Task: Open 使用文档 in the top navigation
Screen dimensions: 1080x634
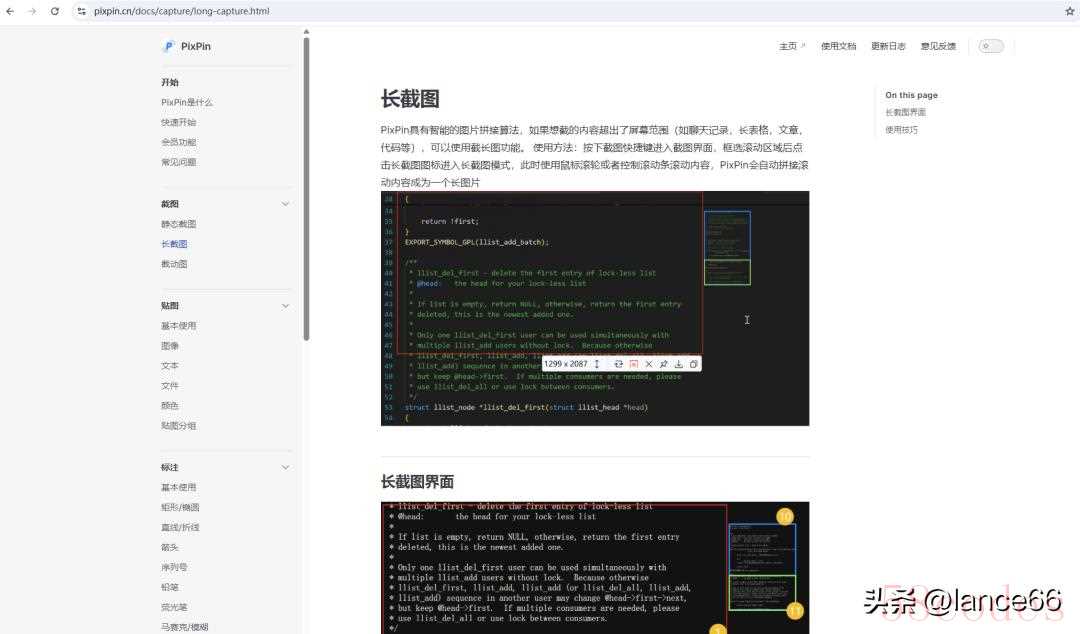Action: click(838, 46)
